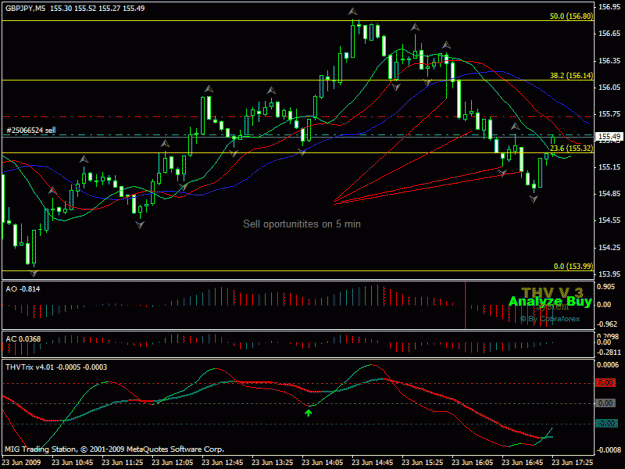Select 'Sell oportunitites on 5 min' text label

coord(302,224)
